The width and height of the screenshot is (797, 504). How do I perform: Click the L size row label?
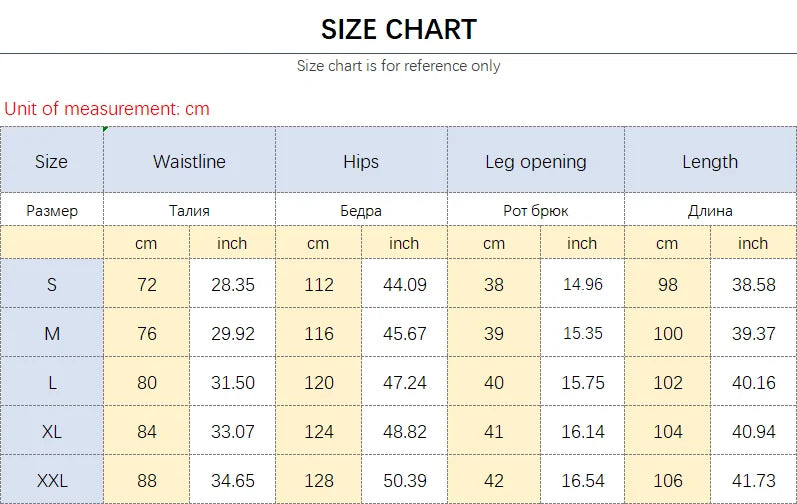(x=51, y=382)
